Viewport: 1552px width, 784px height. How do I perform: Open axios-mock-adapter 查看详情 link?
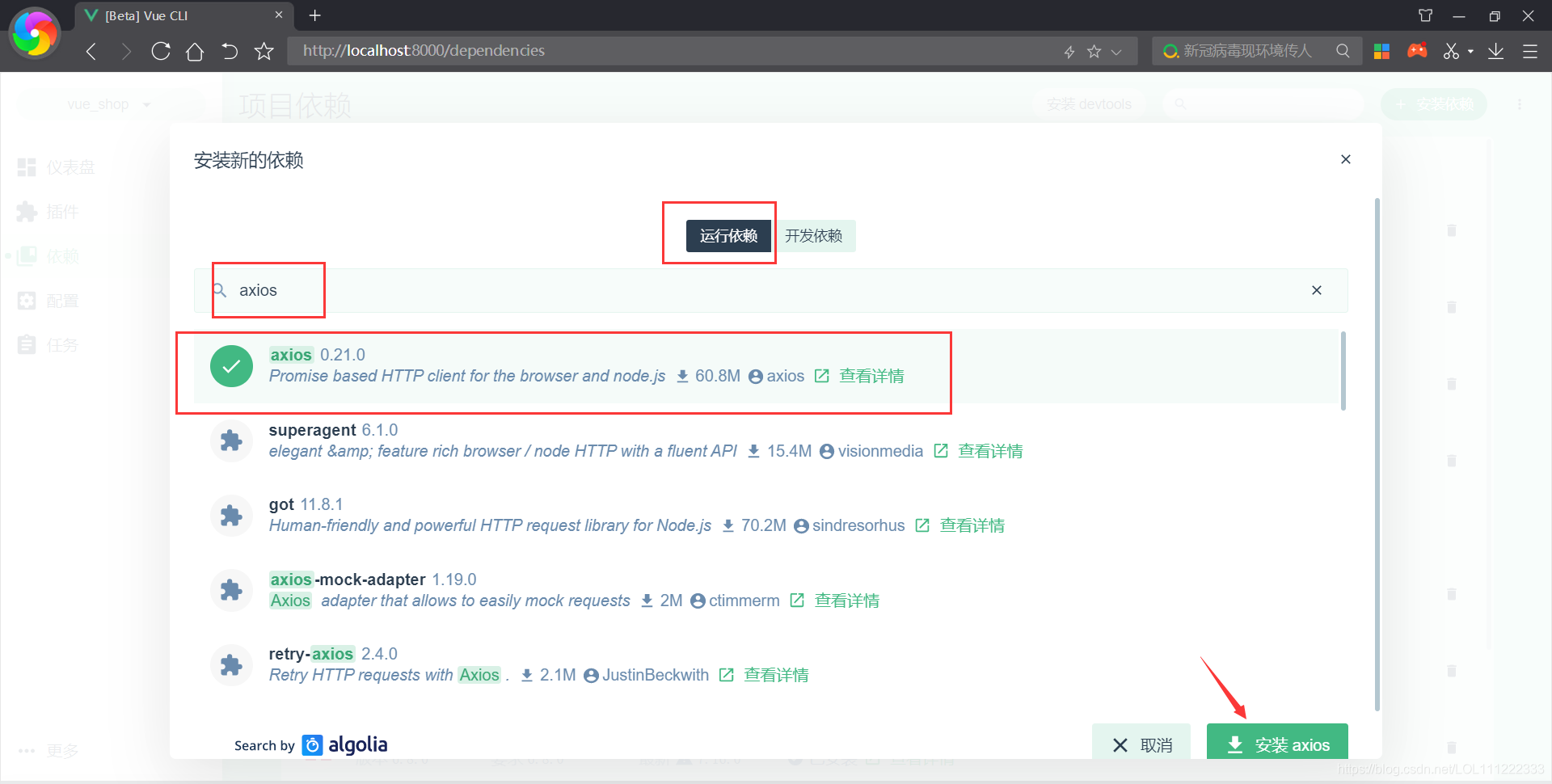[846, 601]
